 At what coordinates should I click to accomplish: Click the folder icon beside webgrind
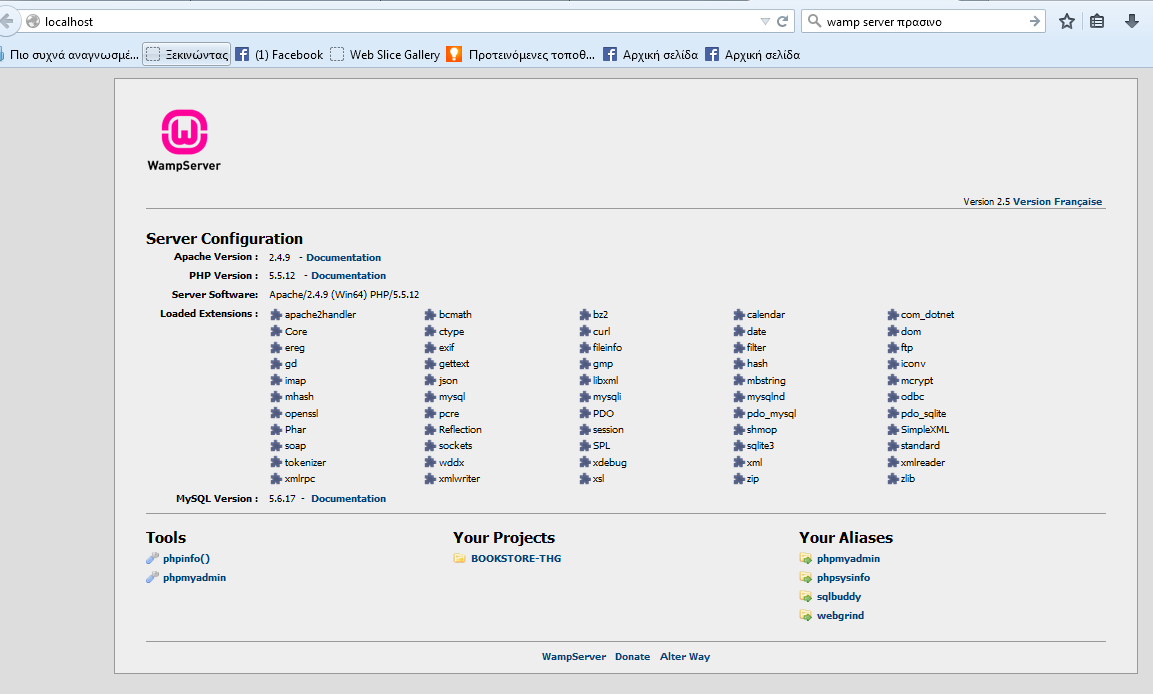point(806,616)
